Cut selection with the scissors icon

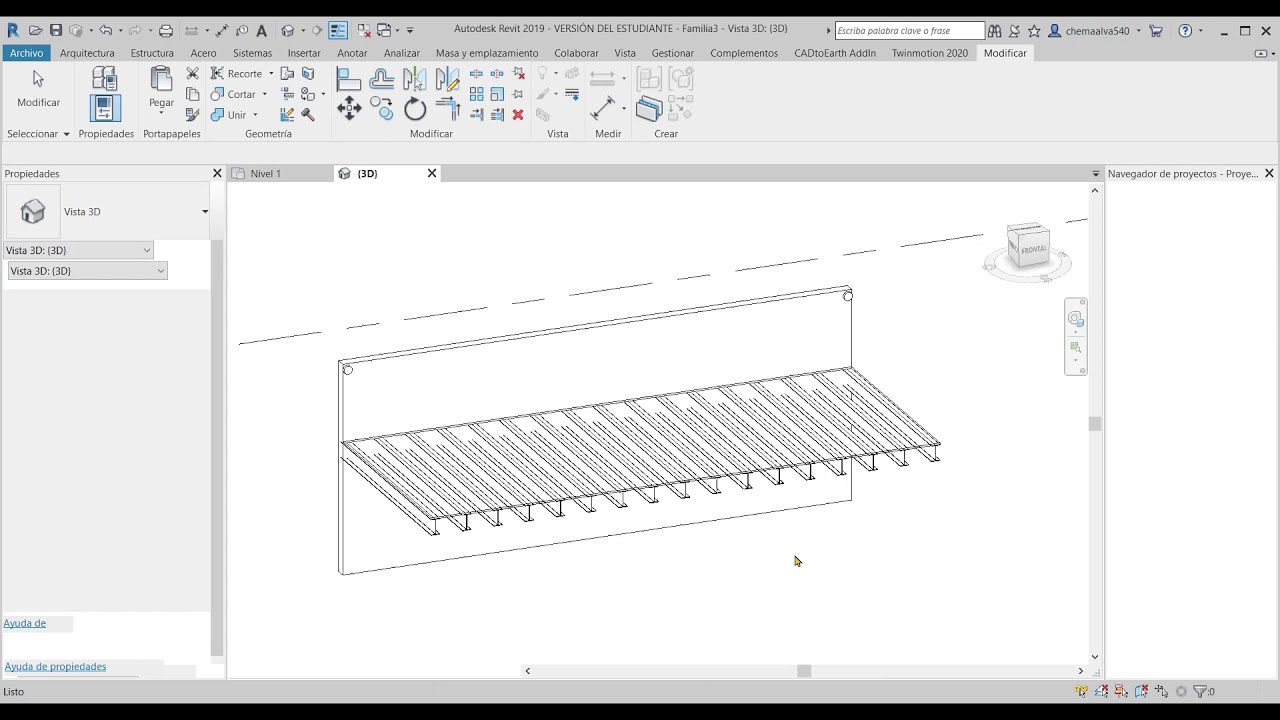193,73
